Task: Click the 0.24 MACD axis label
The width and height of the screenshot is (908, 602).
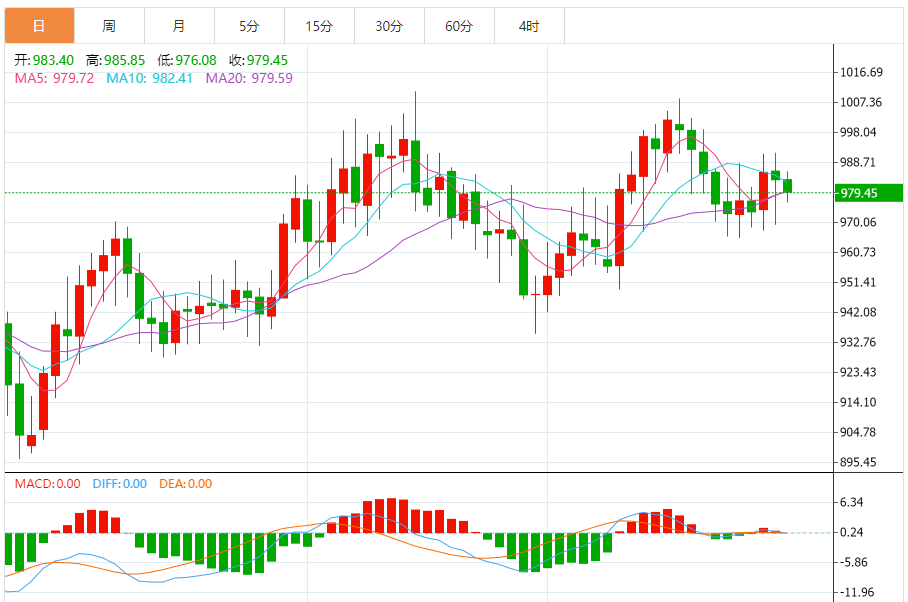Action: click(852, 533)
